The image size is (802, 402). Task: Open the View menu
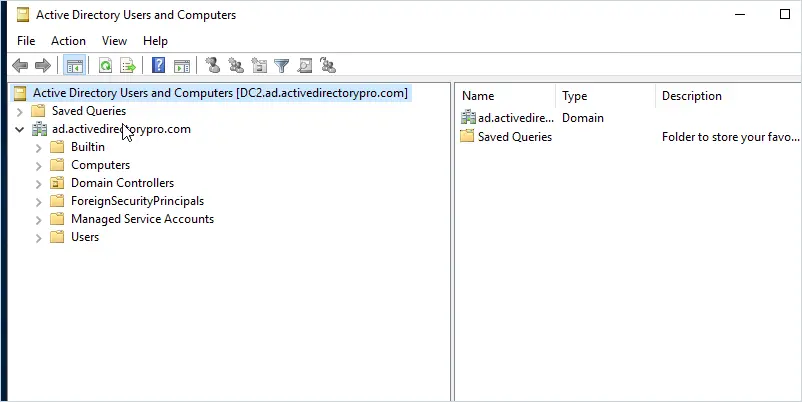[114, 41]
